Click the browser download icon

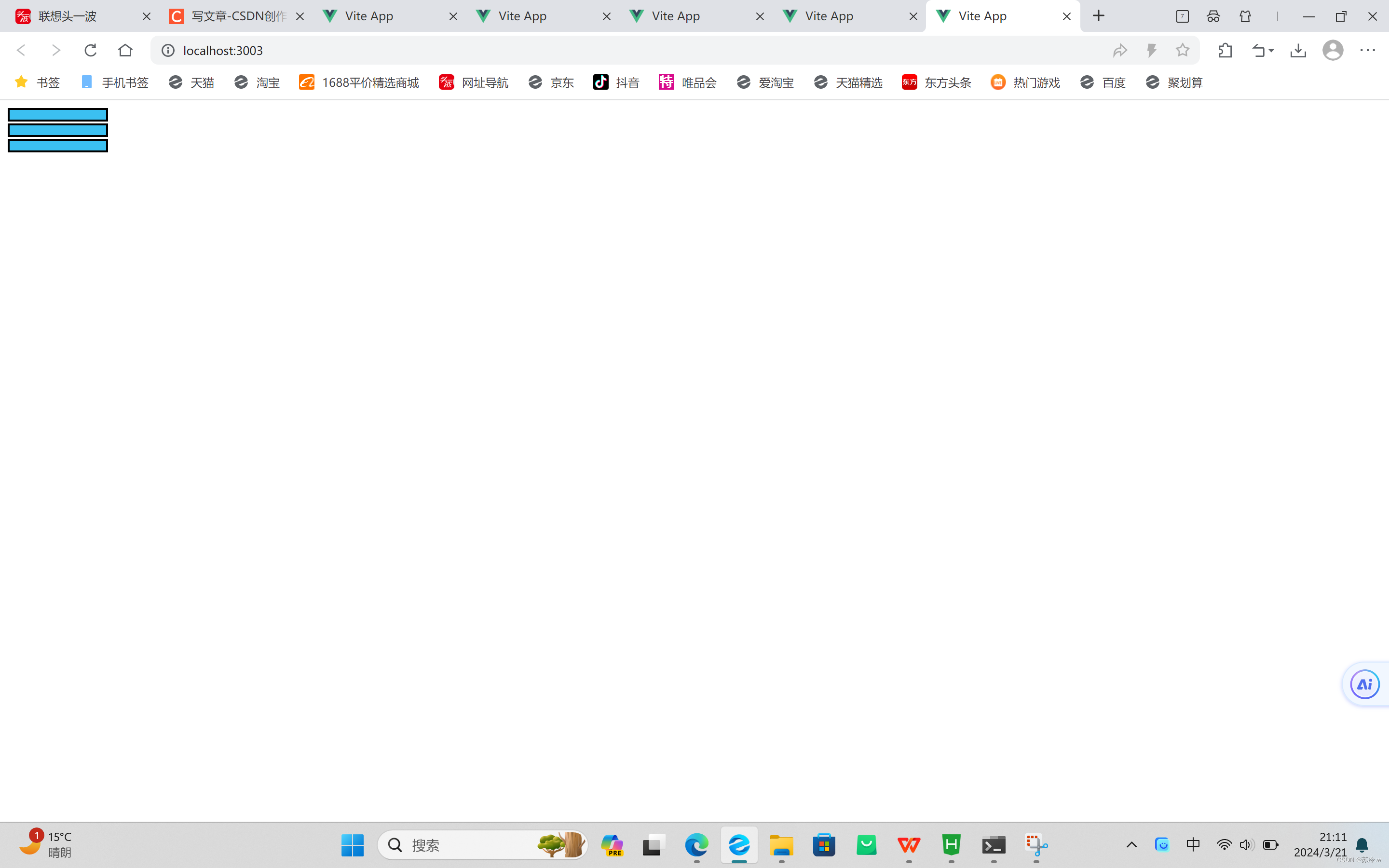click(x=1298, y=50)
